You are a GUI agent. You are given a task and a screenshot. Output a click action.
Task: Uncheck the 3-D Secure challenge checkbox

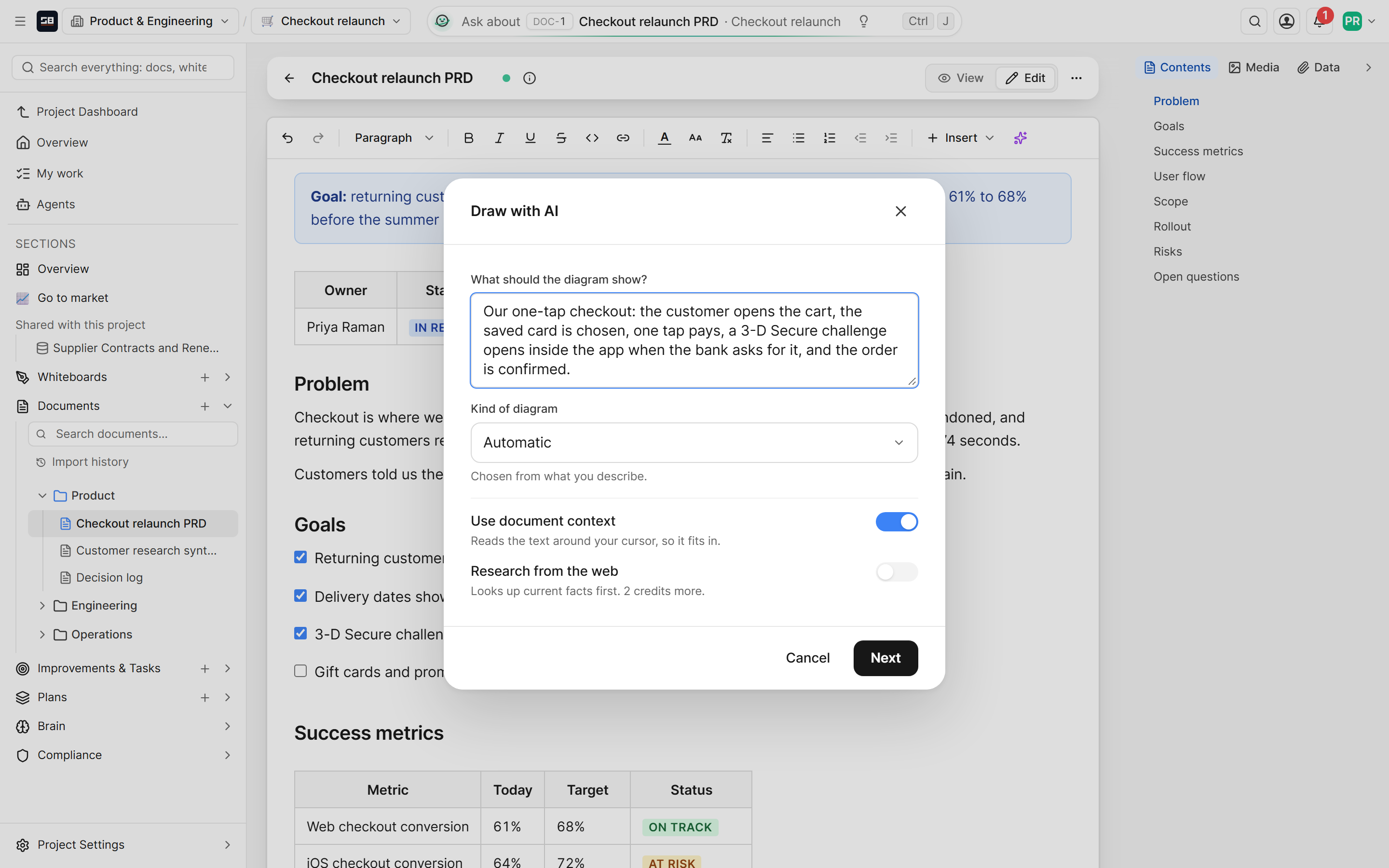(x=300, y=633)
